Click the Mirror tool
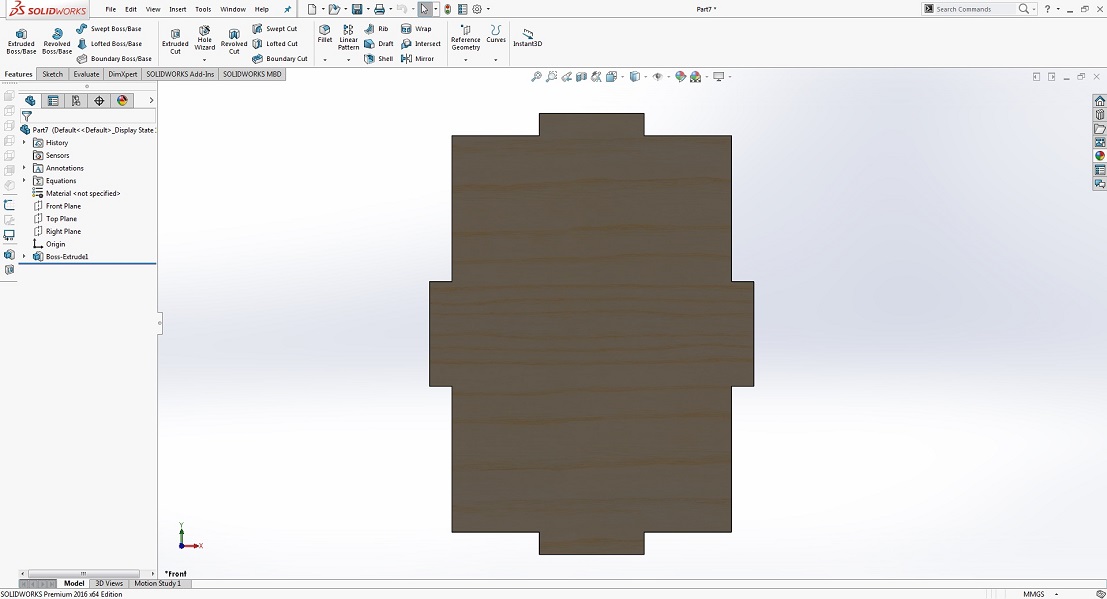The width and height of the screenshot is (1107, 599). pyautogui.click(x=417, y=59)
